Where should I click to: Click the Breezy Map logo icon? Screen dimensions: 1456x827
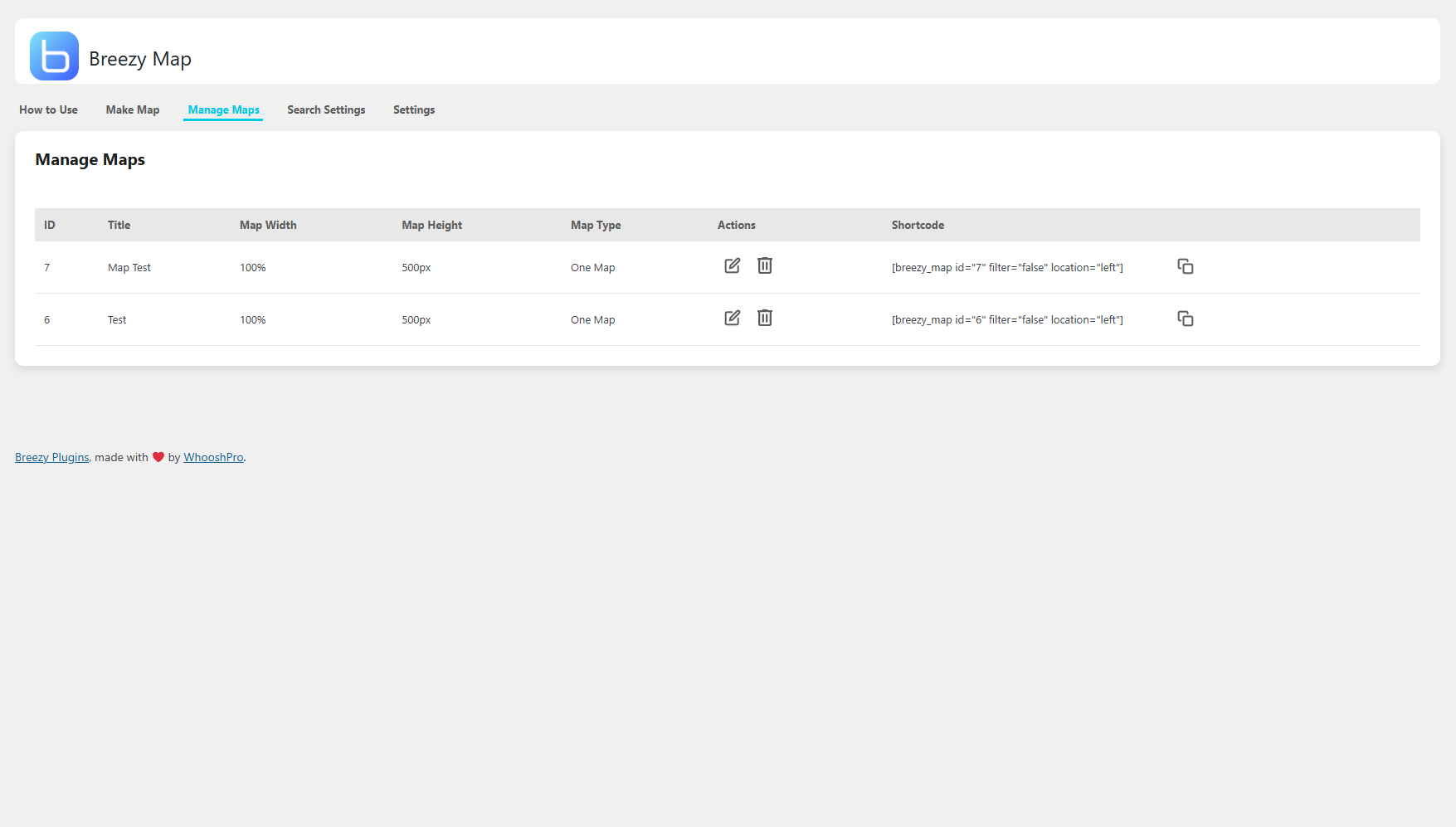click(x=54, y=56)
